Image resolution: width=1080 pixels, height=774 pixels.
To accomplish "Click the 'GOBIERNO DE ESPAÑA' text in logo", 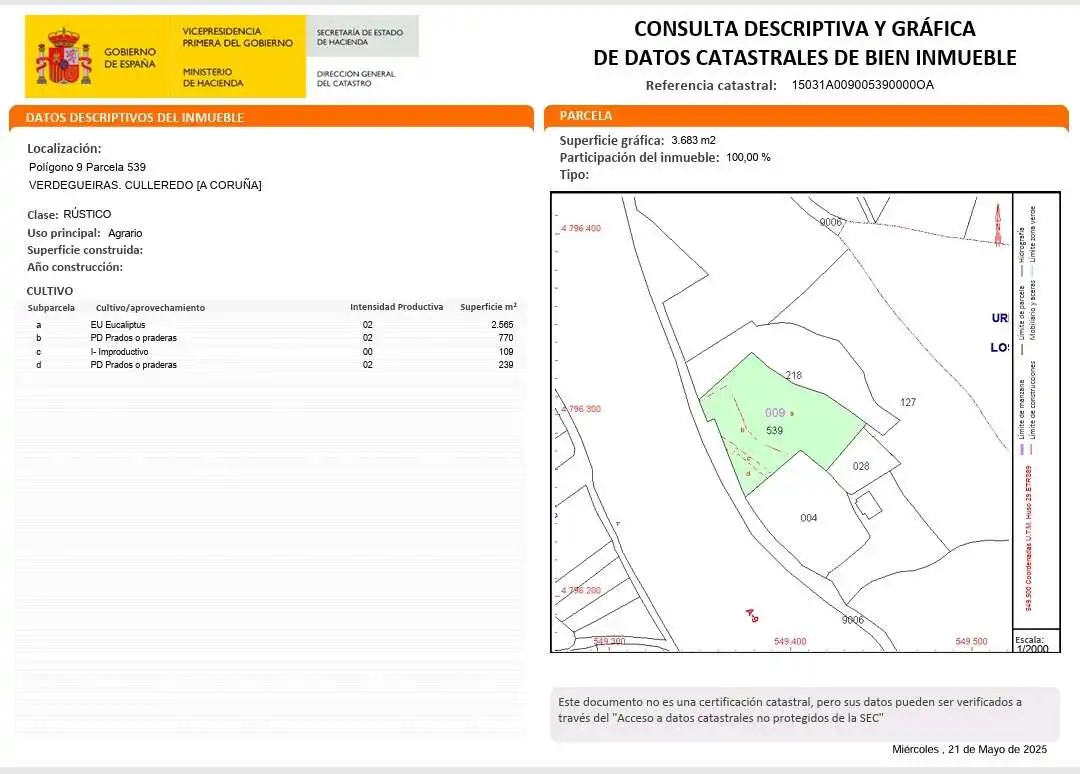I will 130,58.
